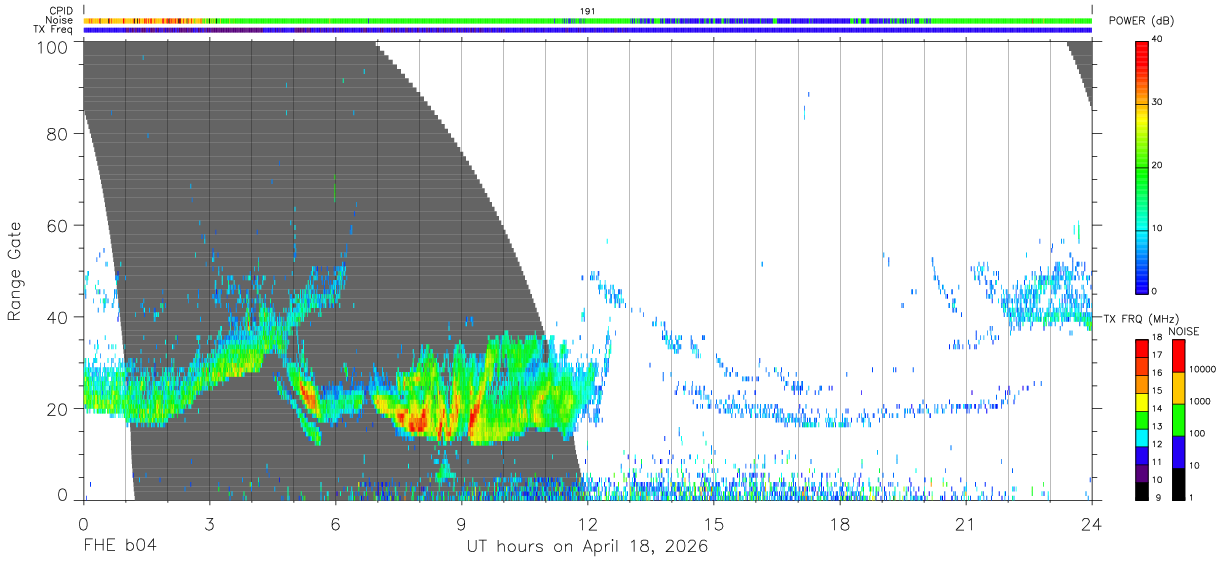The height and width of the screenshot is (567, 1228).
Task: Click the 60 range gate tick label
Action: coord(57,225)
